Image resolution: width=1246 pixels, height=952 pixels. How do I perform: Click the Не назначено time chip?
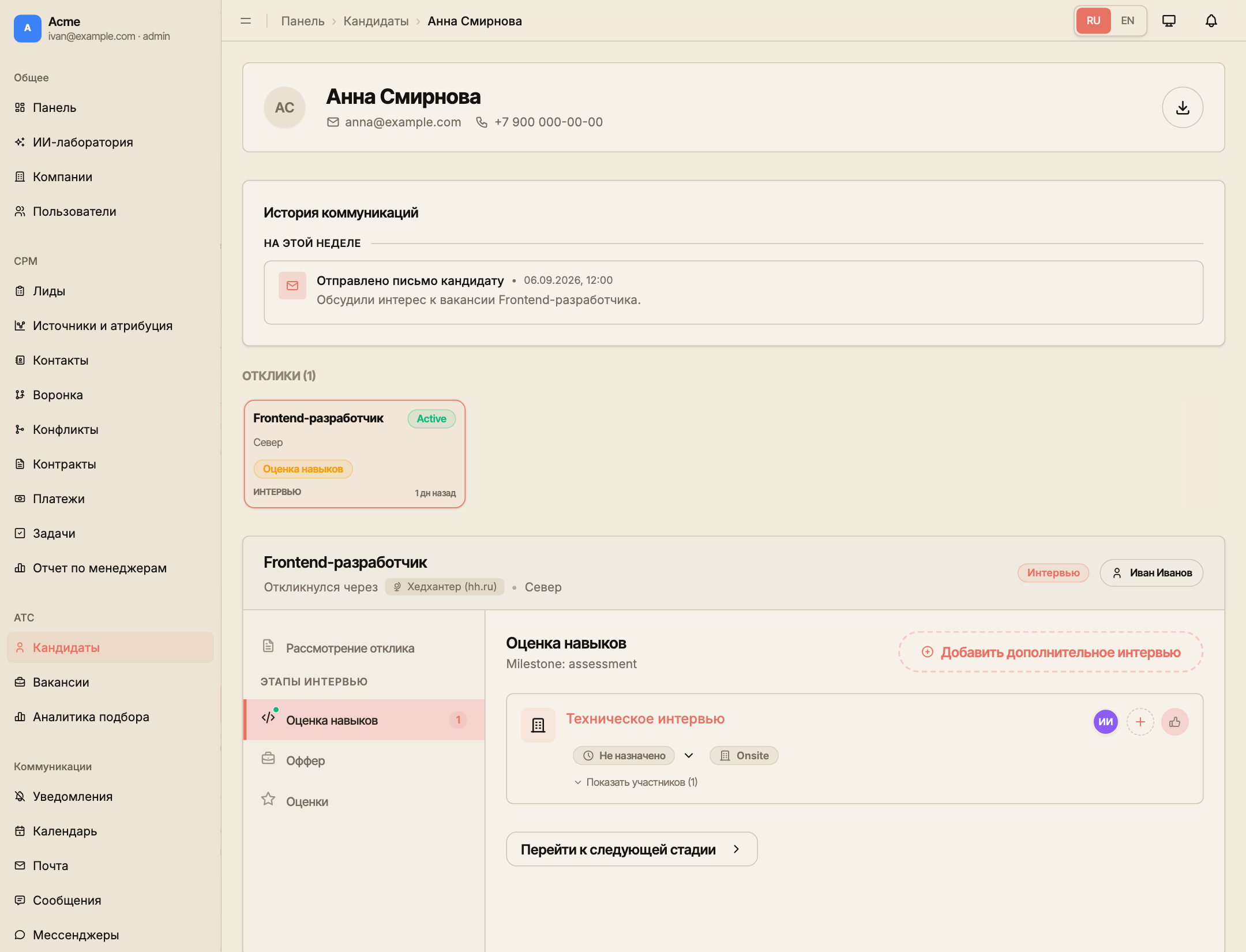[624, 756]
